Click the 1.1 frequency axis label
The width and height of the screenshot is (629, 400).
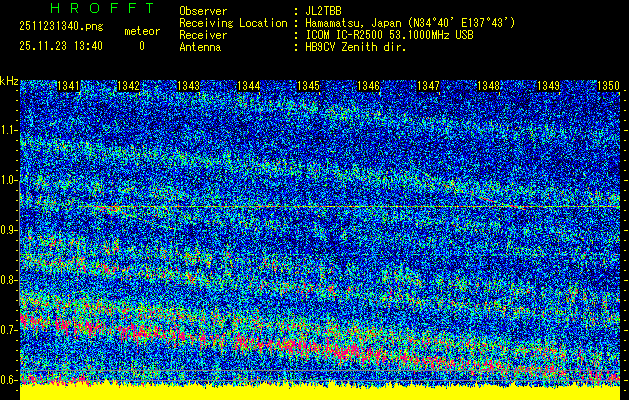(9, 130)
